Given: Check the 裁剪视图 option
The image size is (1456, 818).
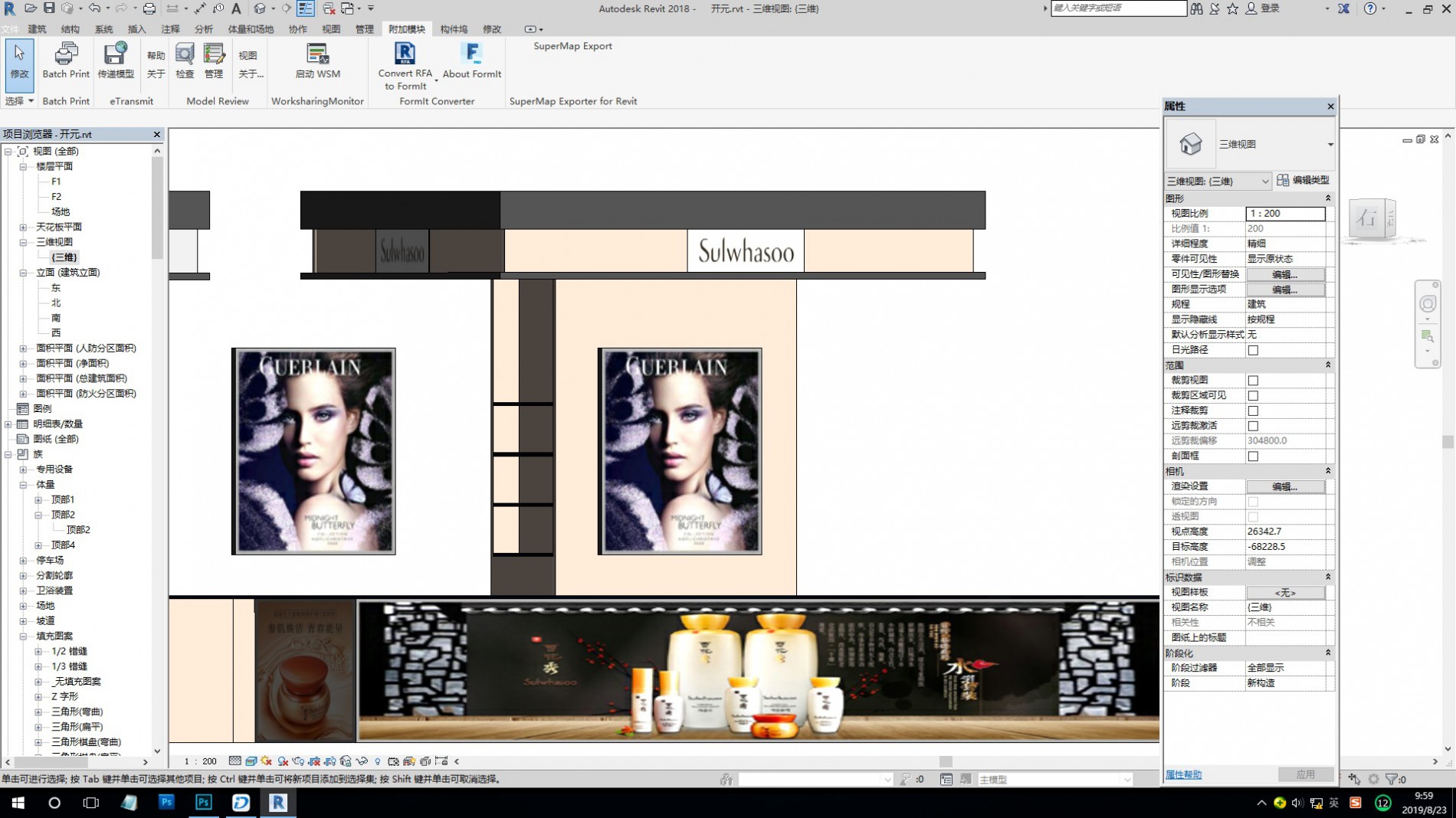Looking at the screenshot, I should point(1253,381).
